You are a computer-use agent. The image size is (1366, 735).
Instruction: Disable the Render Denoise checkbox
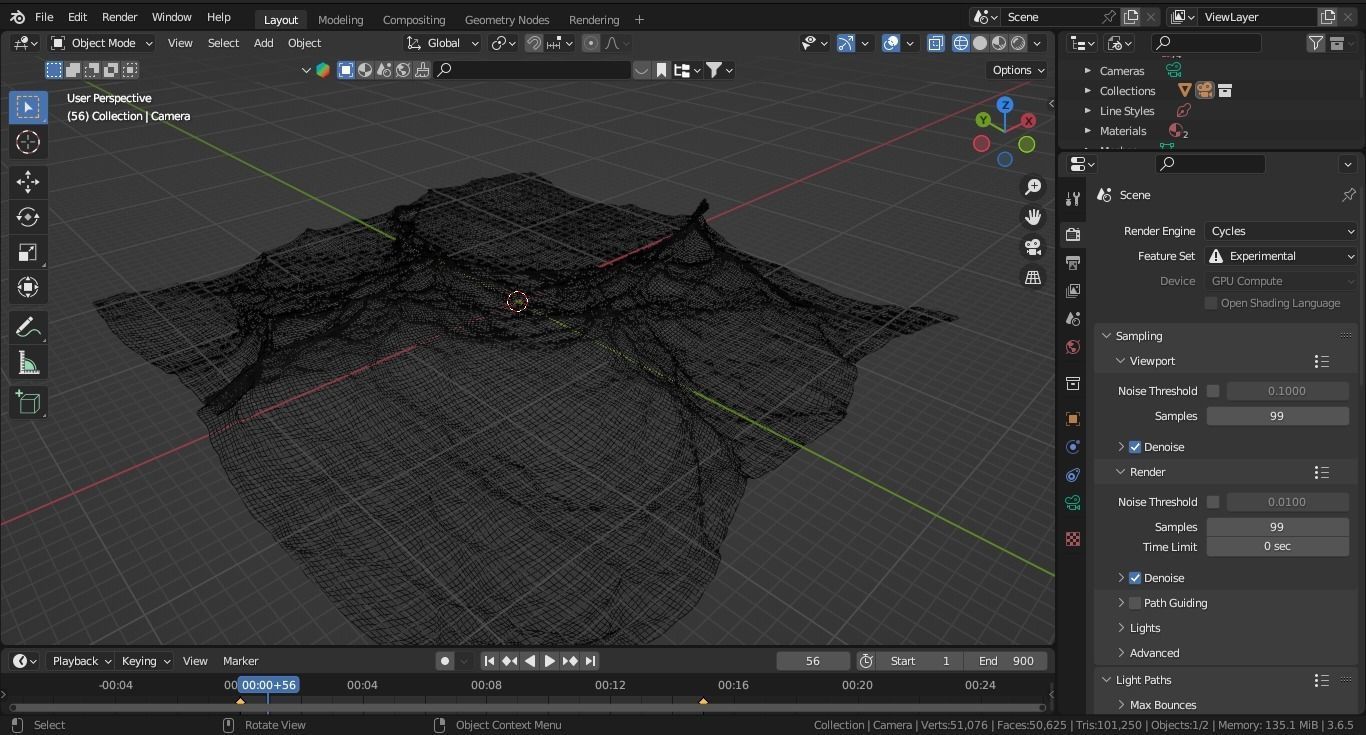coord(1135,578)
